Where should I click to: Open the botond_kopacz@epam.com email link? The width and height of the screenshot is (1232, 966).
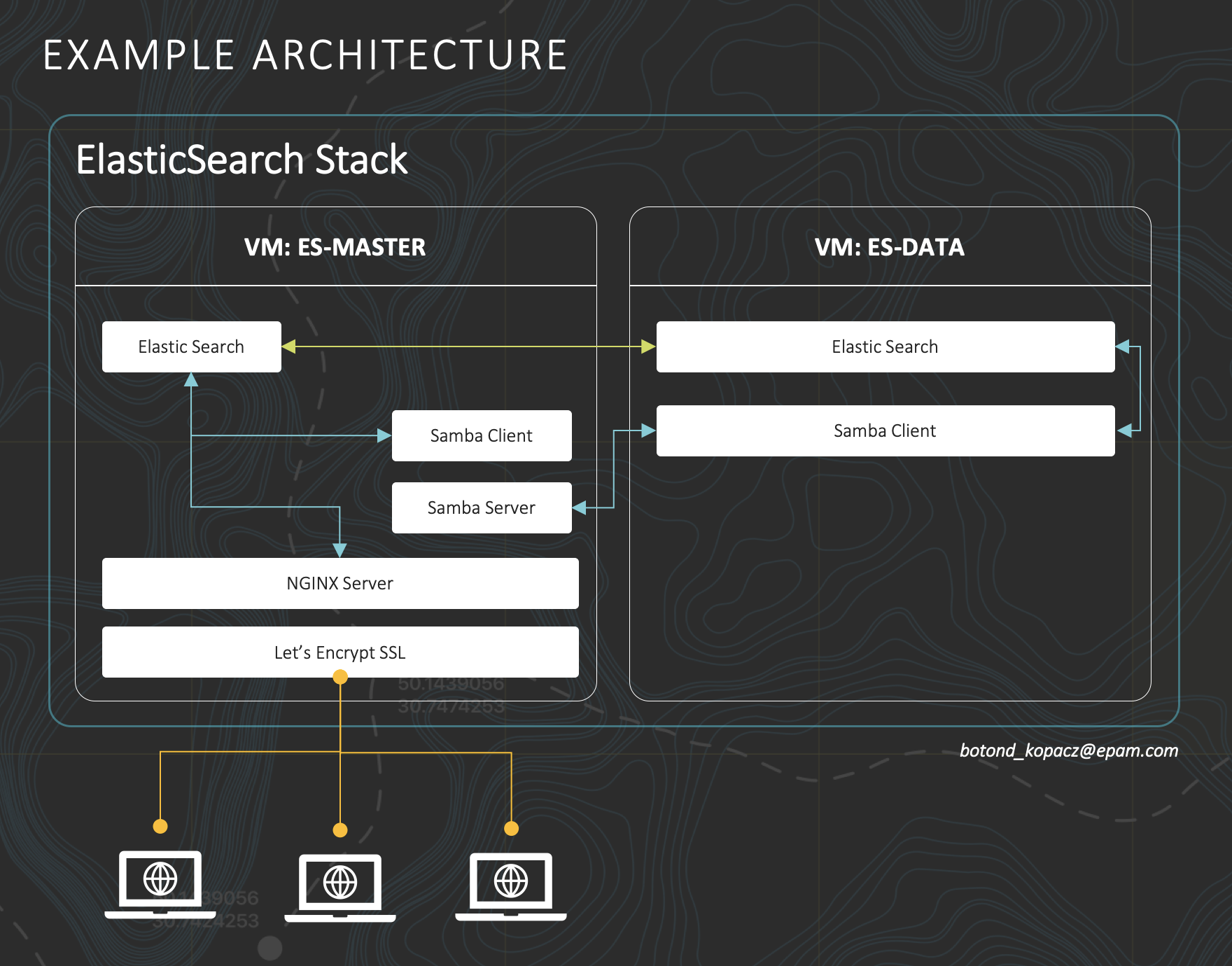1068,750
